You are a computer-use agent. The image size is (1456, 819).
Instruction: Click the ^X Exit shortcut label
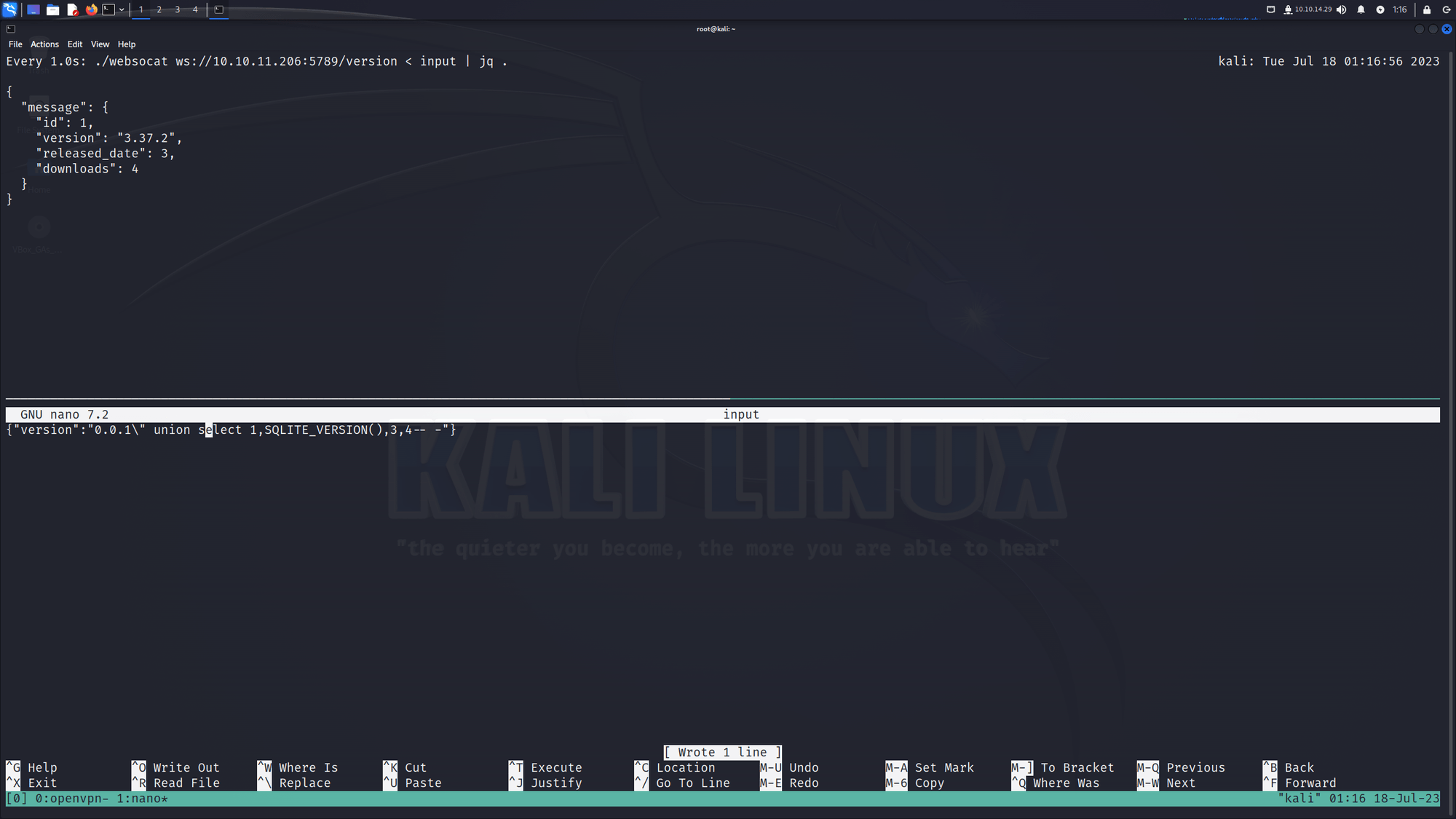click(x=32, y=783)
